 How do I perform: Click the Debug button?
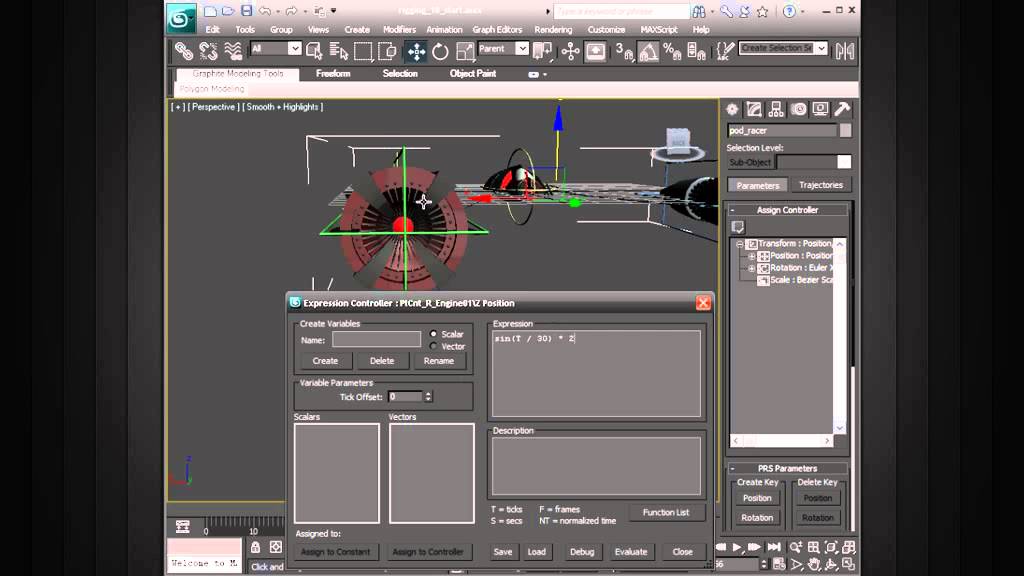[582, 552]
